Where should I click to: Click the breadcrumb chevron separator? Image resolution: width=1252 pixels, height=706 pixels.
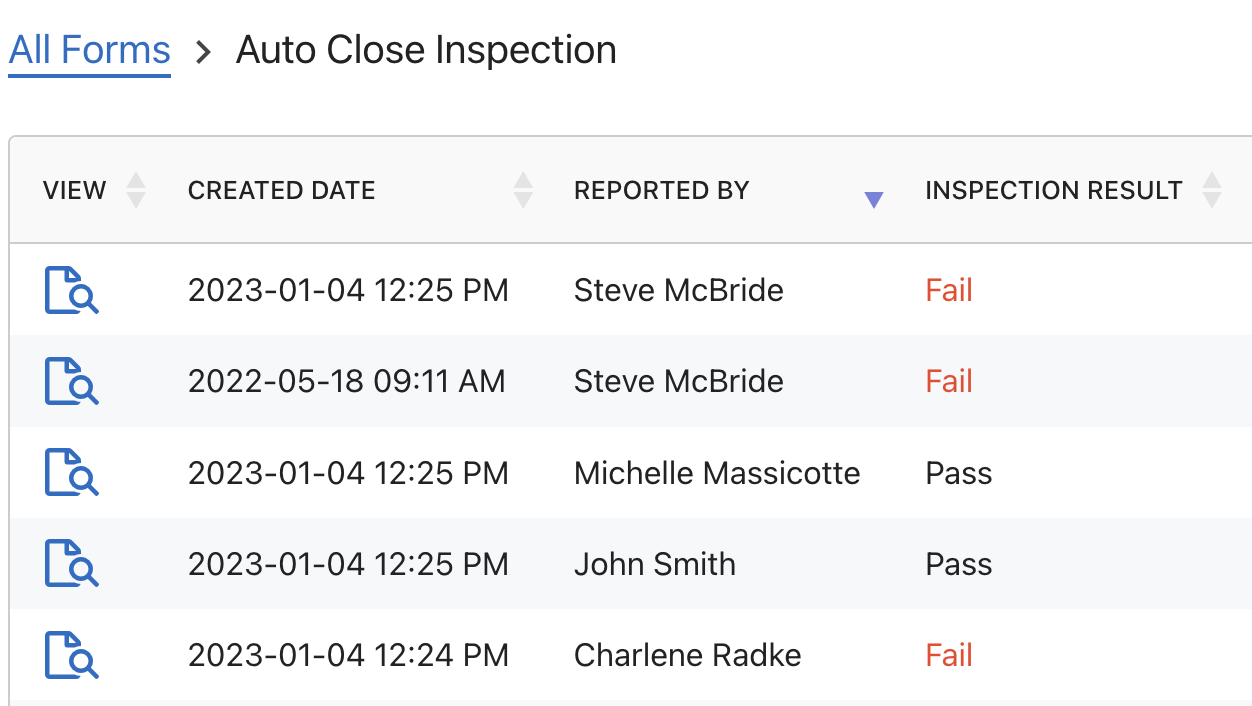pyautogui.click(x=204, y=52)
